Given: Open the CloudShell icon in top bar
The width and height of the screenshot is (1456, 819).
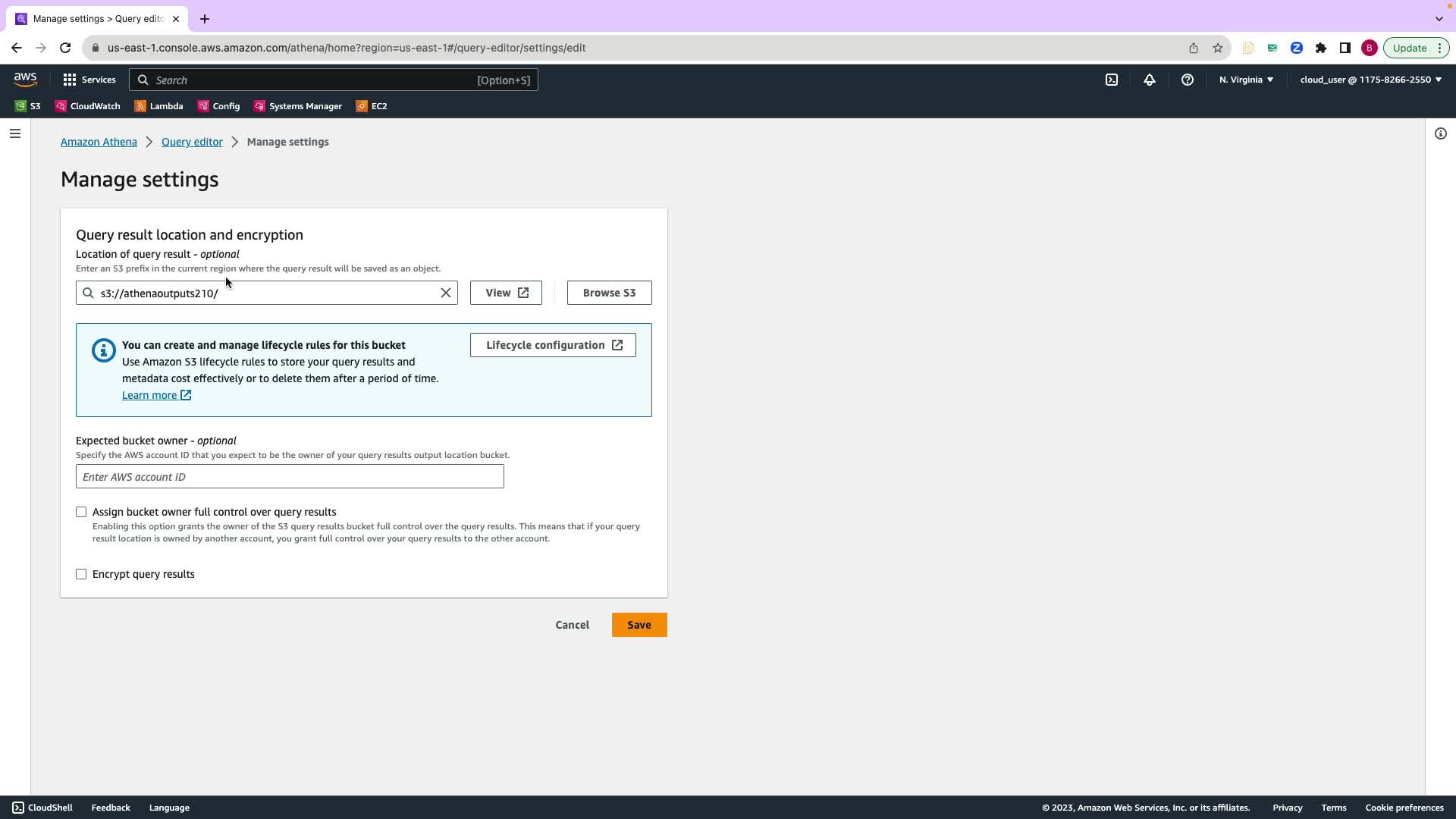Looking at the screenshot, I should click(x=1111, y=80).
